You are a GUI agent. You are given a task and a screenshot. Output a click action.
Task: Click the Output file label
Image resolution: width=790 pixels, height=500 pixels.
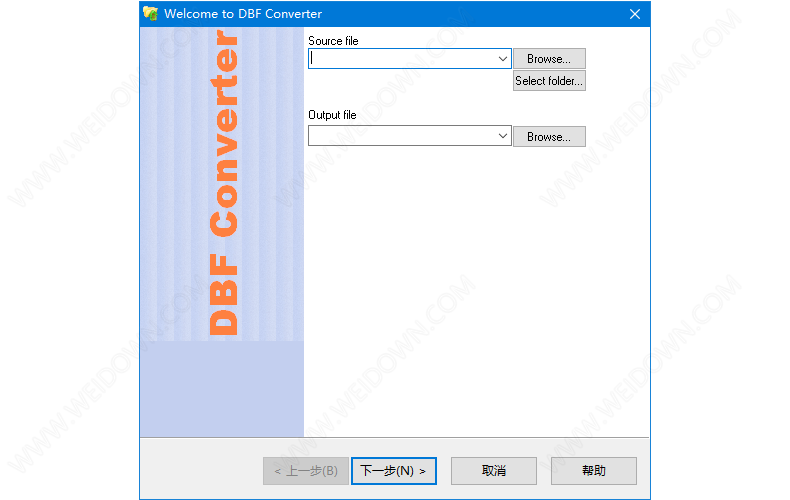pos(332,115)
